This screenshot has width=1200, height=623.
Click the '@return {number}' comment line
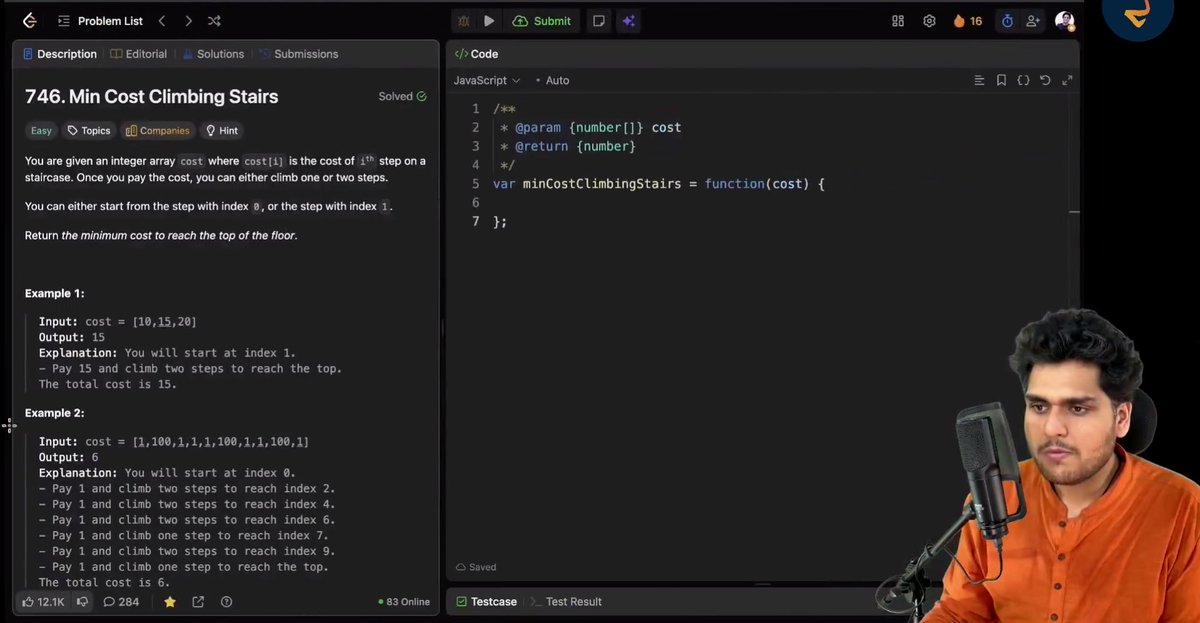tap(568, 147)
